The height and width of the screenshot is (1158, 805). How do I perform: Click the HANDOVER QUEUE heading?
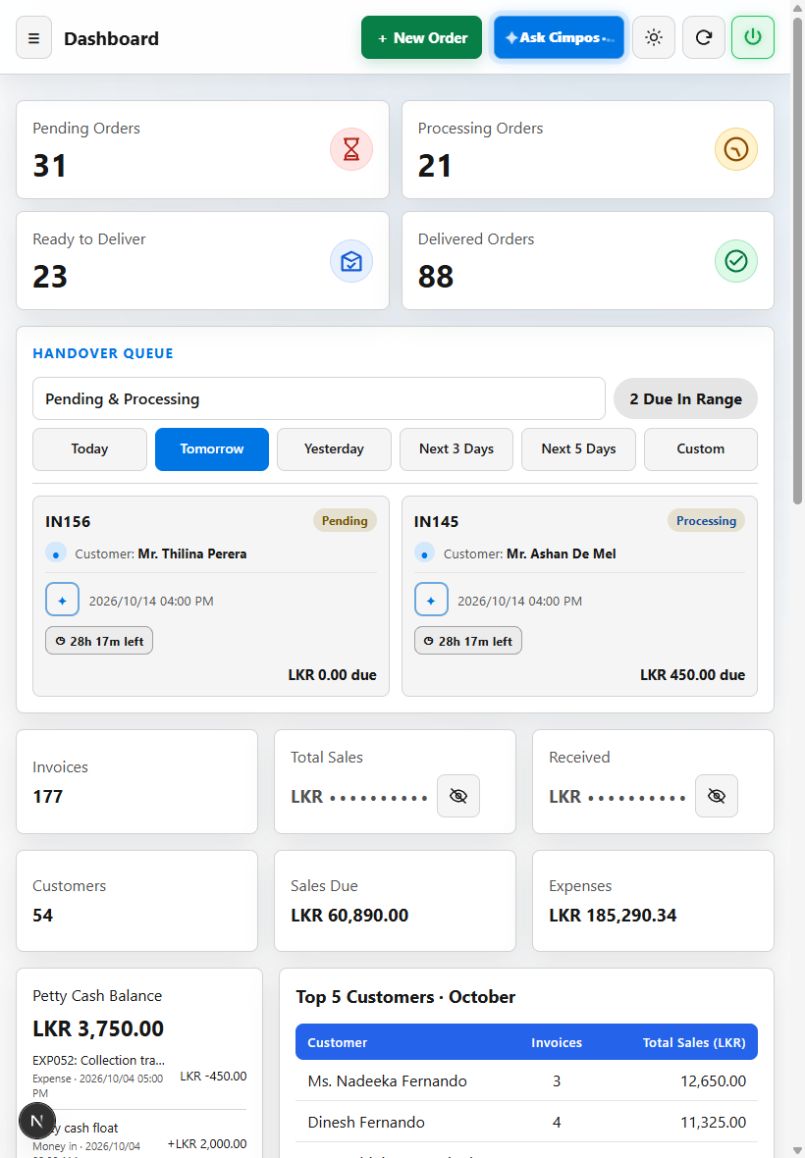point(103,354)
